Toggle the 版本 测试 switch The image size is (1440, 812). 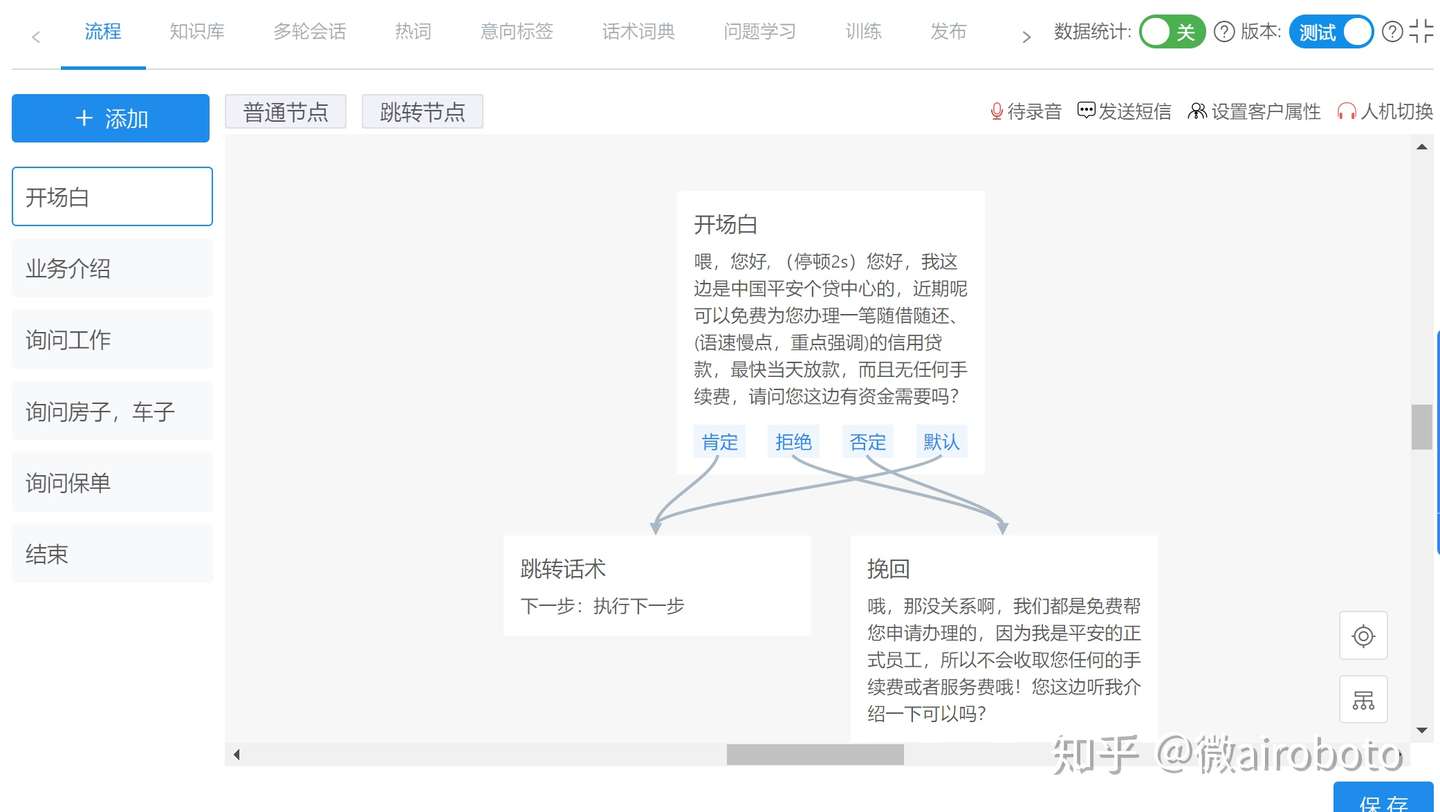pyautogui.click(x=1331, y=32)
